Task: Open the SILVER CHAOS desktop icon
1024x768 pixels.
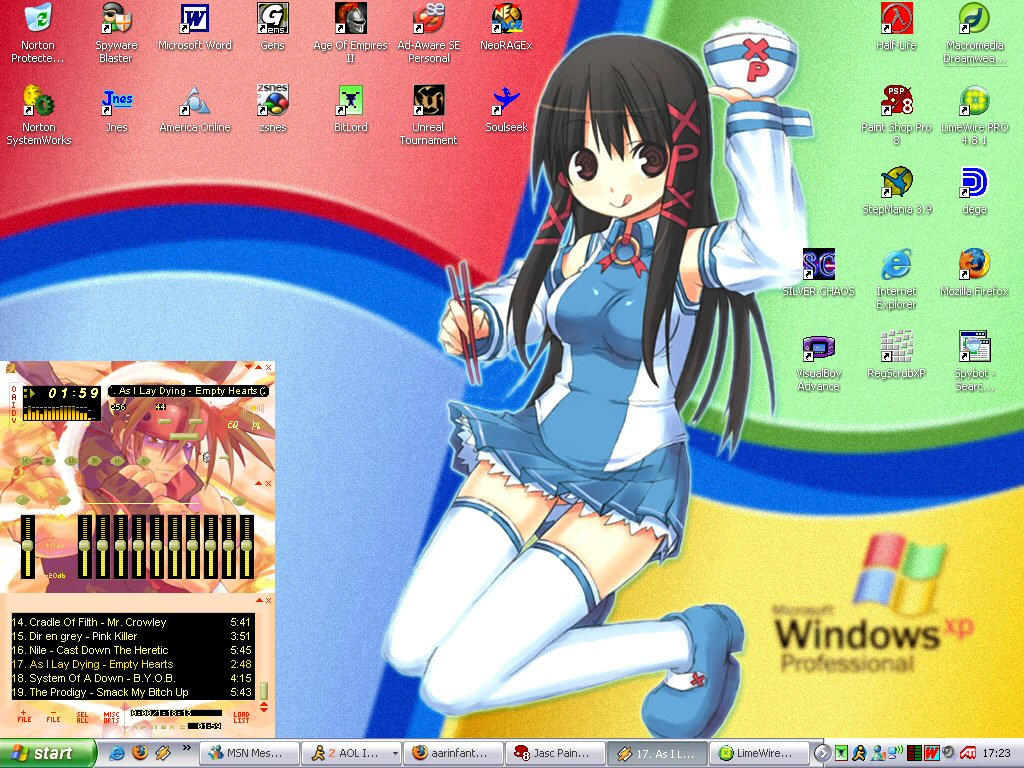Action: tap(818, 273)
